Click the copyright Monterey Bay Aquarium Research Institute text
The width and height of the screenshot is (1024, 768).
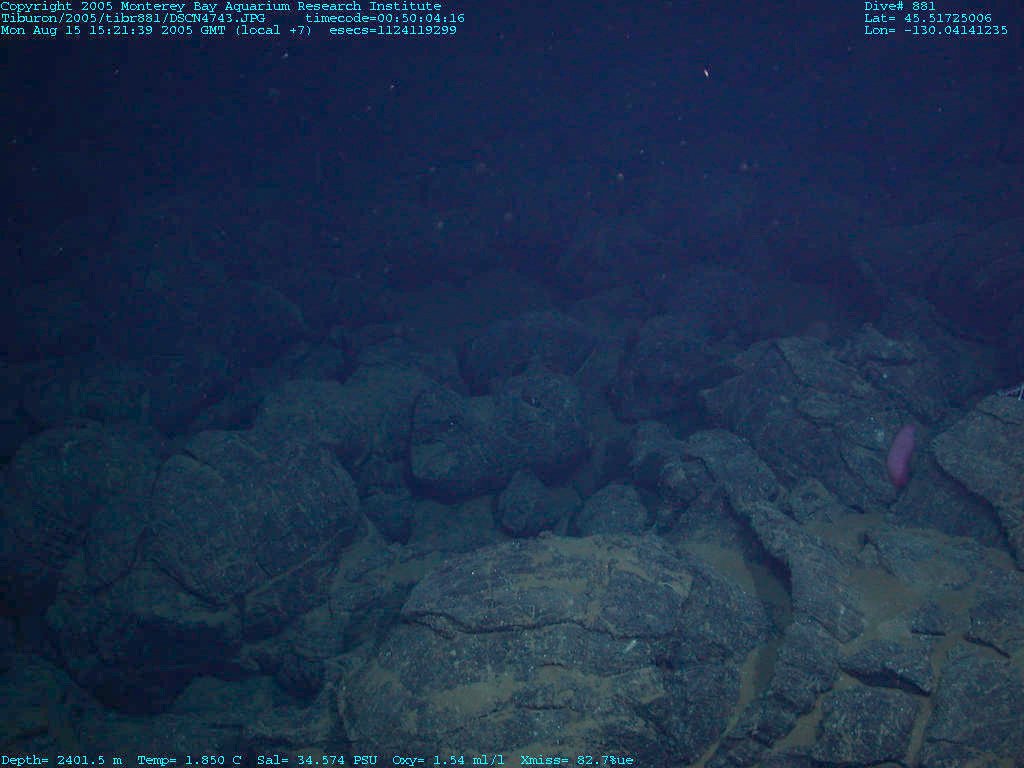(x=221, y=7)
